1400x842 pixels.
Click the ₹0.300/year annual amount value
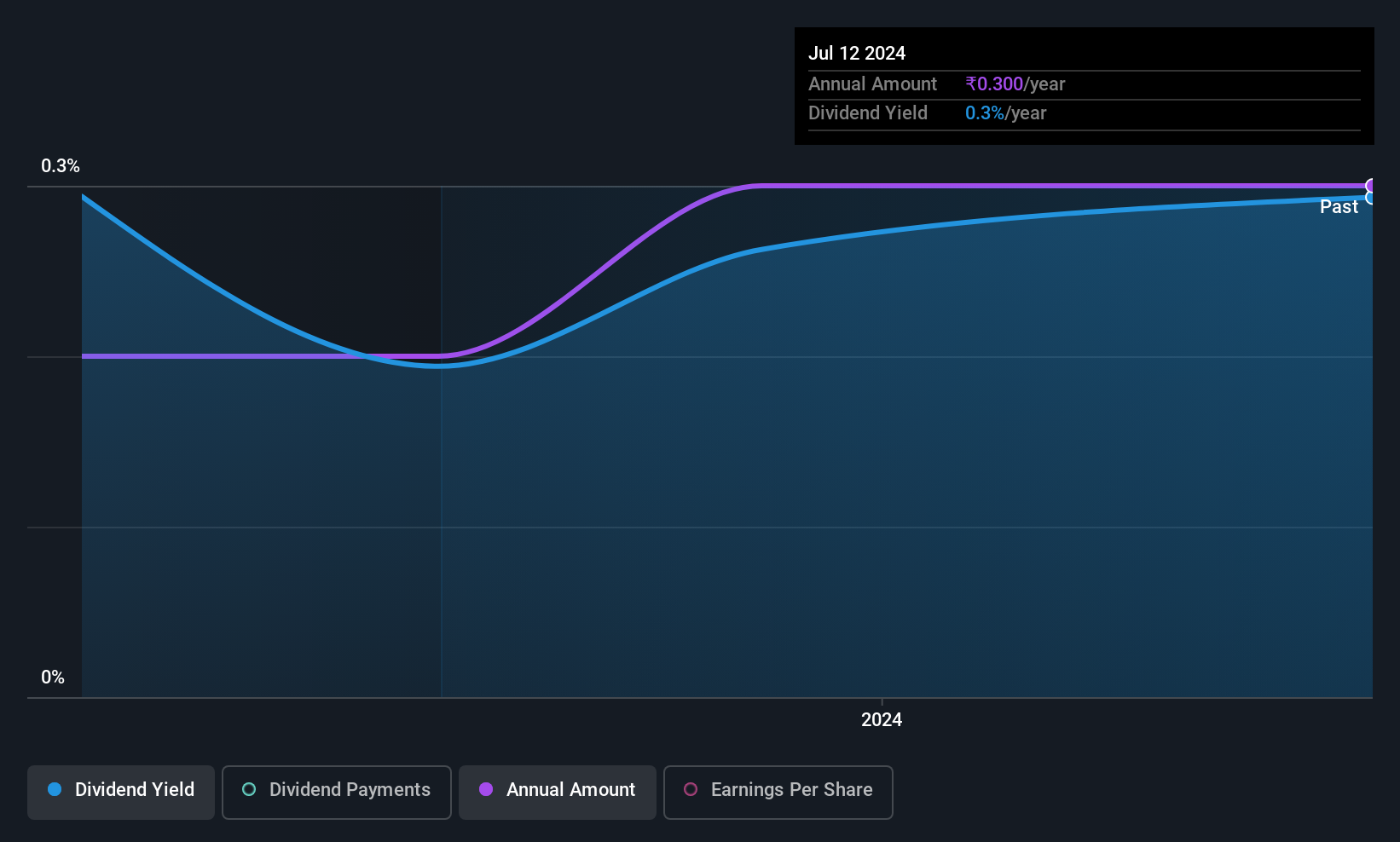[x=1015, y=84]
